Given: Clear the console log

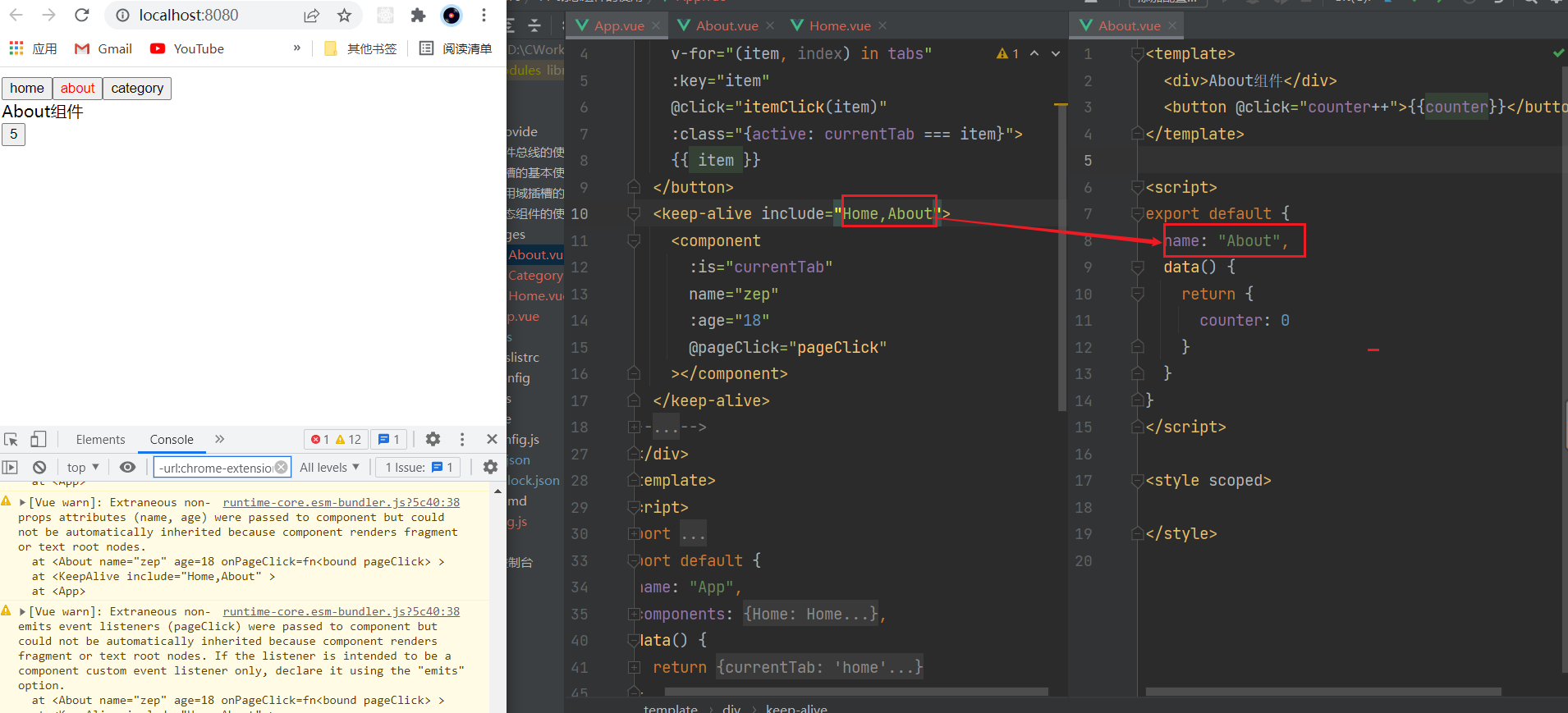Looking at the screenshot, I should (x=39, y=467).
